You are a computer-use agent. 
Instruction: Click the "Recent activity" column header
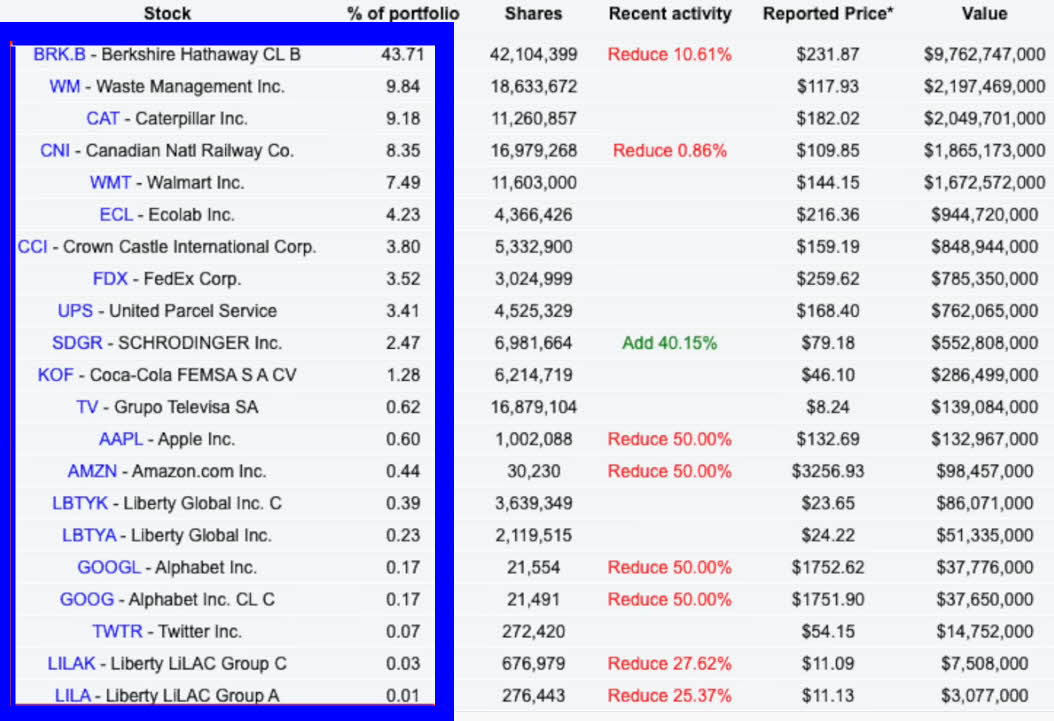click(x=670, y=14)
